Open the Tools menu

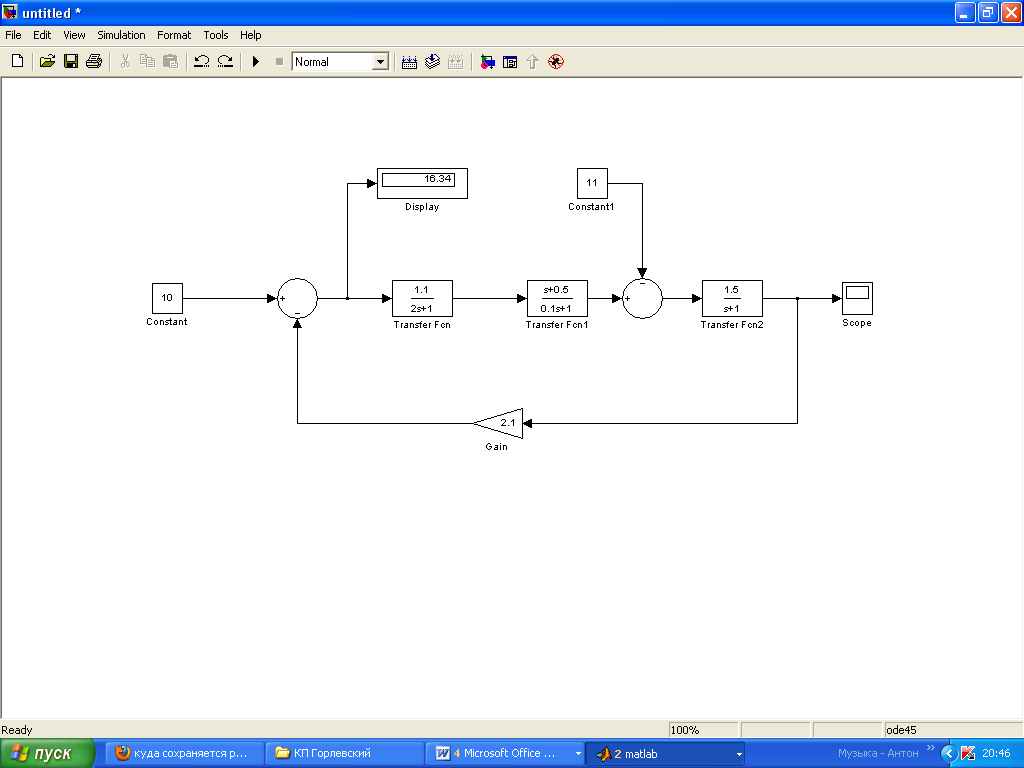click(216, 35)
